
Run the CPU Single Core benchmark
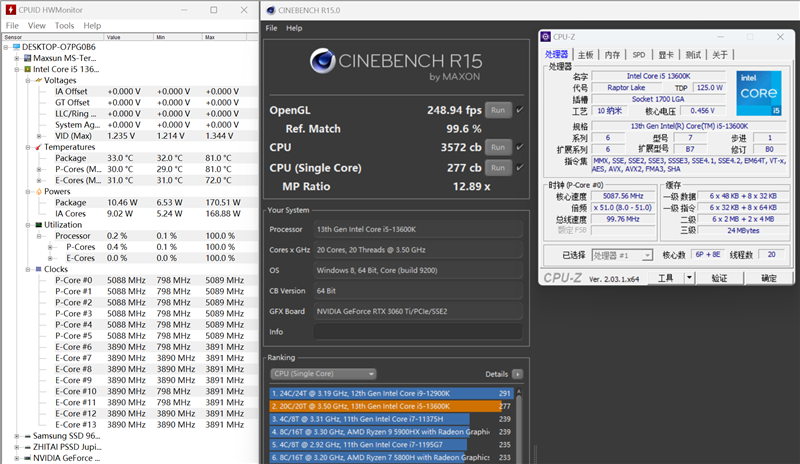coord(498,168)
